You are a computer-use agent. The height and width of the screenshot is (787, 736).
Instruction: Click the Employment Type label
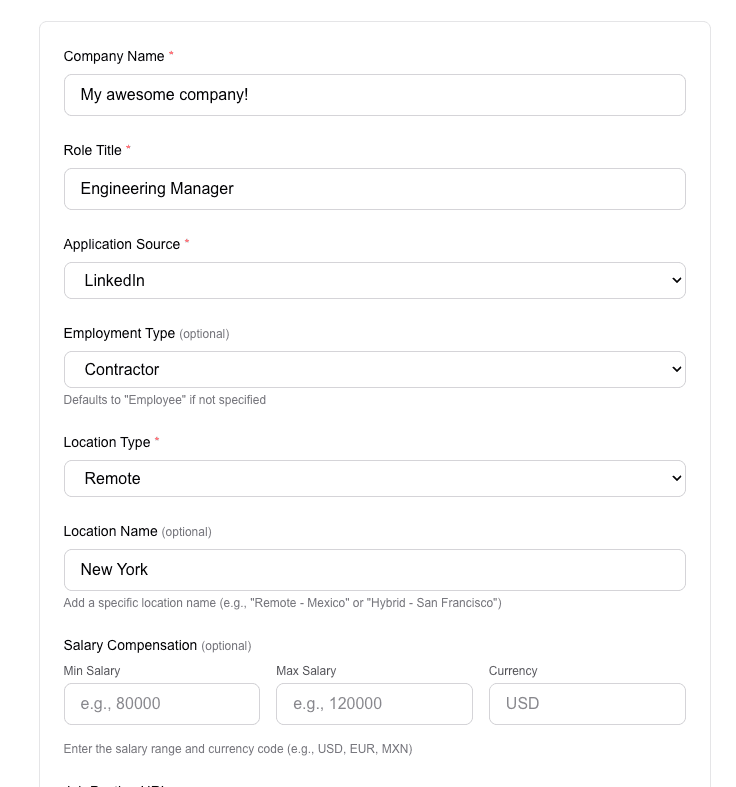[119, 334]
